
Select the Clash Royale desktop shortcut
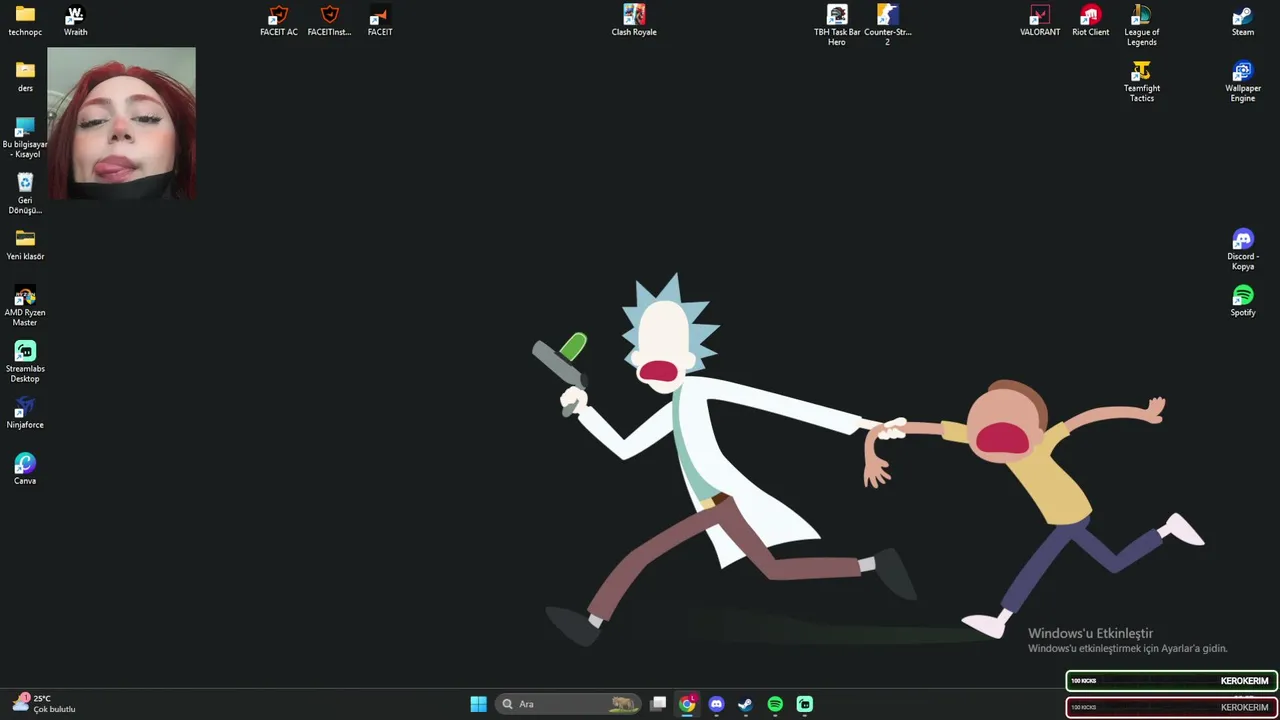pyautogui.click(x=634, y=20)
